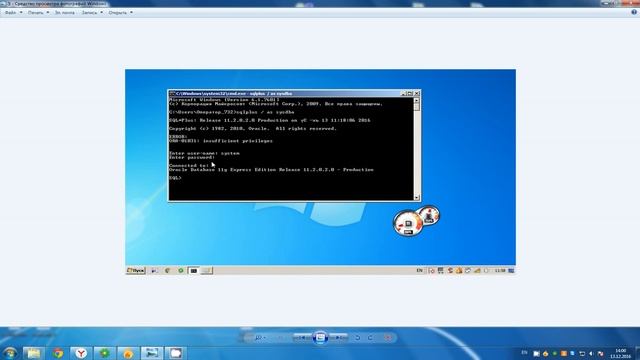The width and height of the screenshot is (640, 360).
Task: Open File Explorer from the taskbar
Action: (34, 353)
